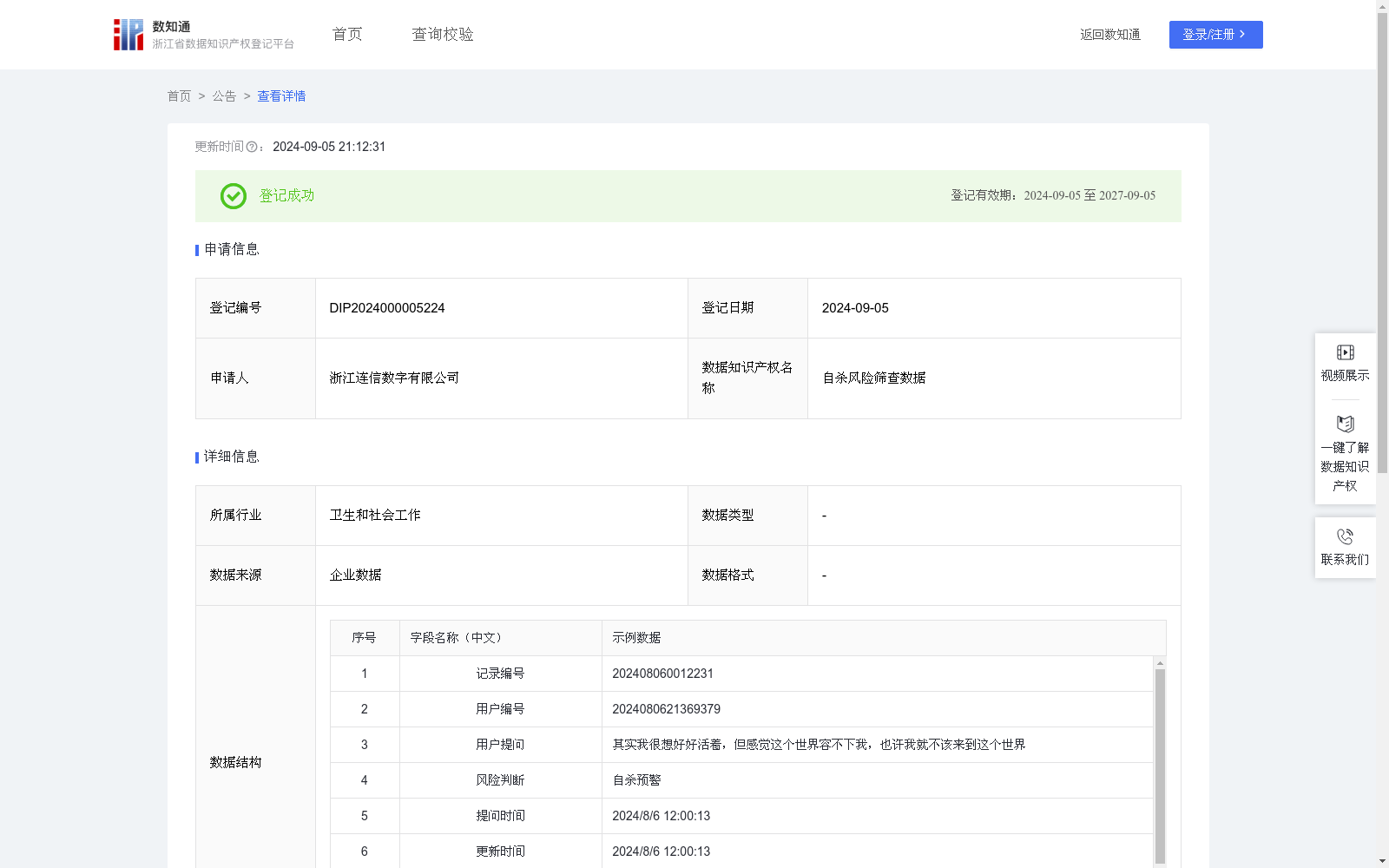Click update timestamp 2024-09-05 21:12:31
This screenshot has width=1389, height=868.
tap(329, 148)
